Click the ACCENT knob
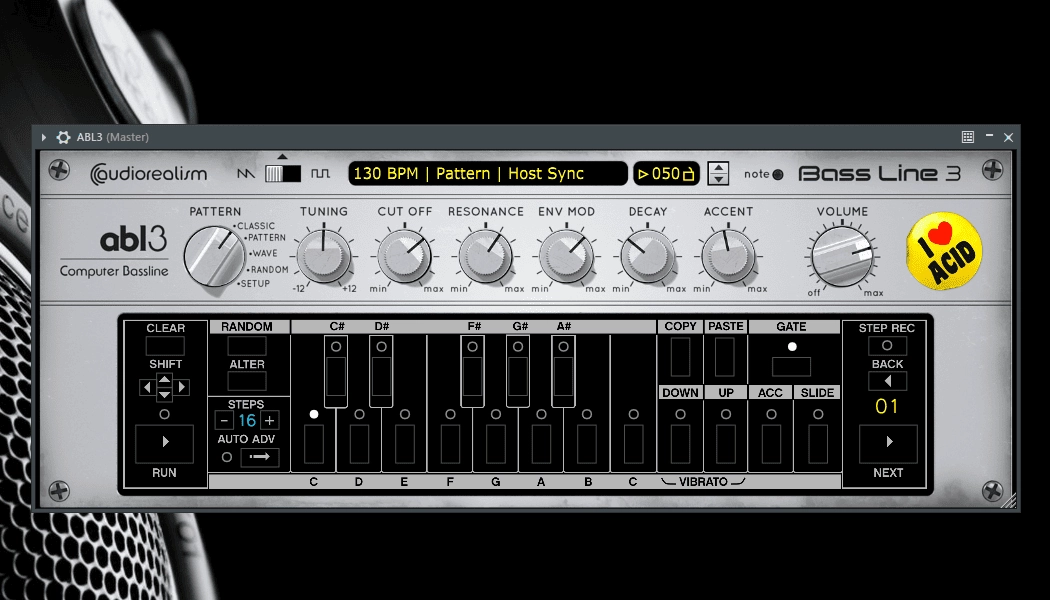This screenshot has height=600, width=1050. (729, 255)
